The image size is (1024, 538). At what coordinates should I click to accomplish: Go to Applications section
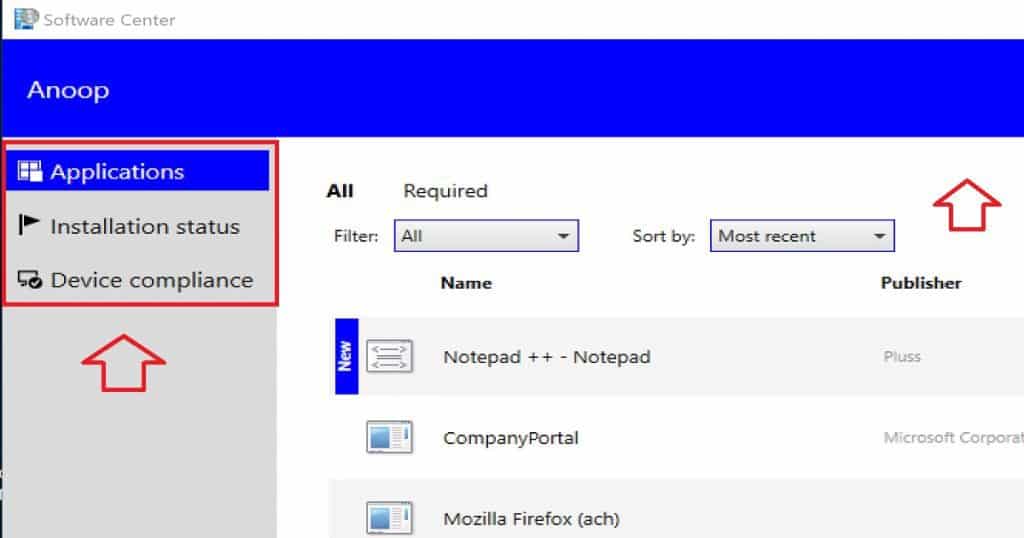point(137,171)
